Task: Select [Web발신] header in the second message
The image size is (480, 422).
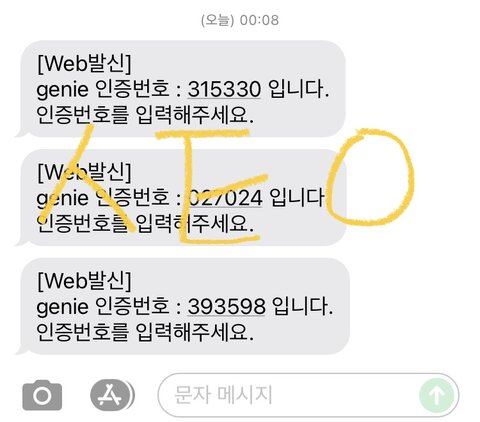Action: [84, 172]
